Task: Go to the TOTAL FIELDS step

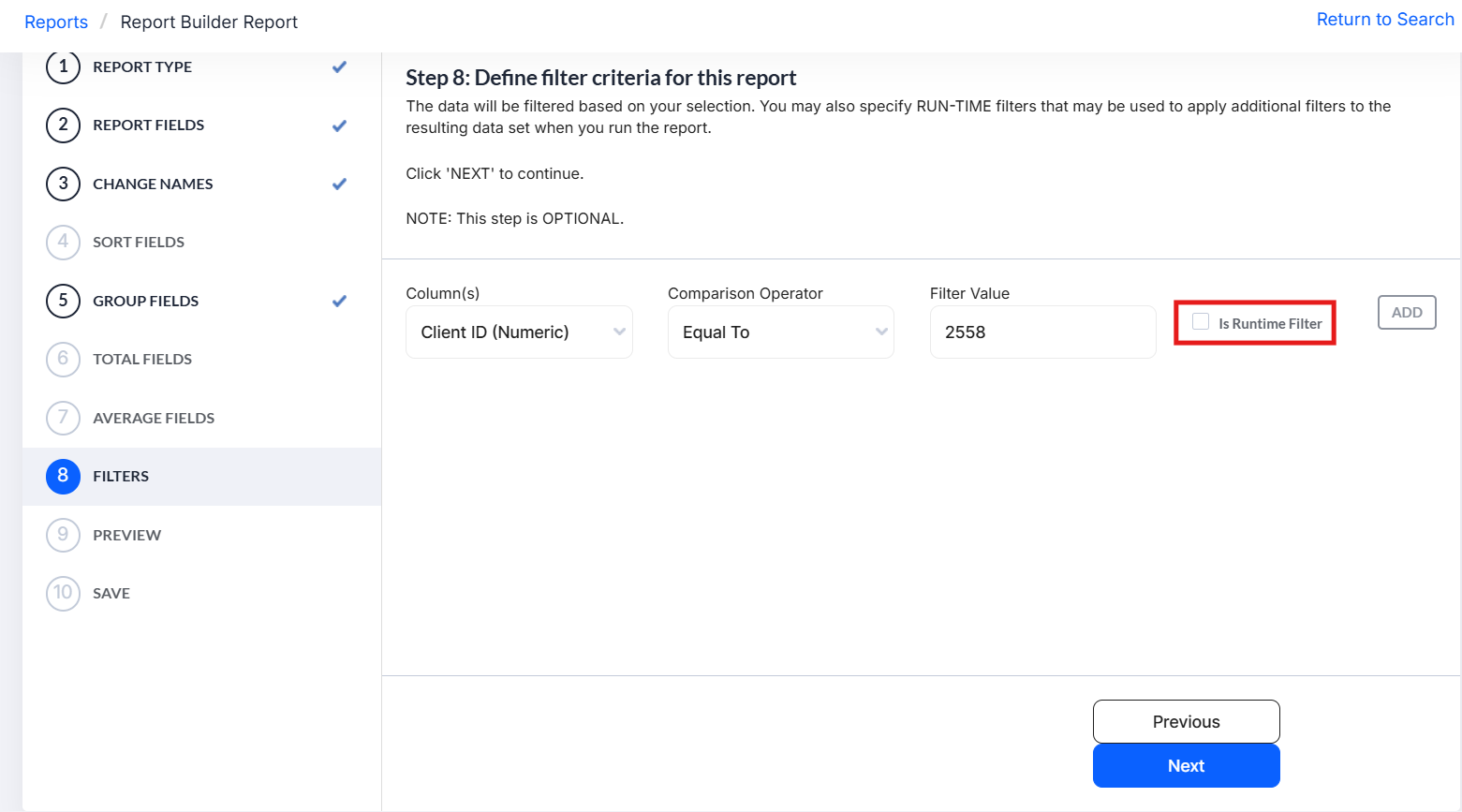Action: pyautogui.click(x=142, y=359)
